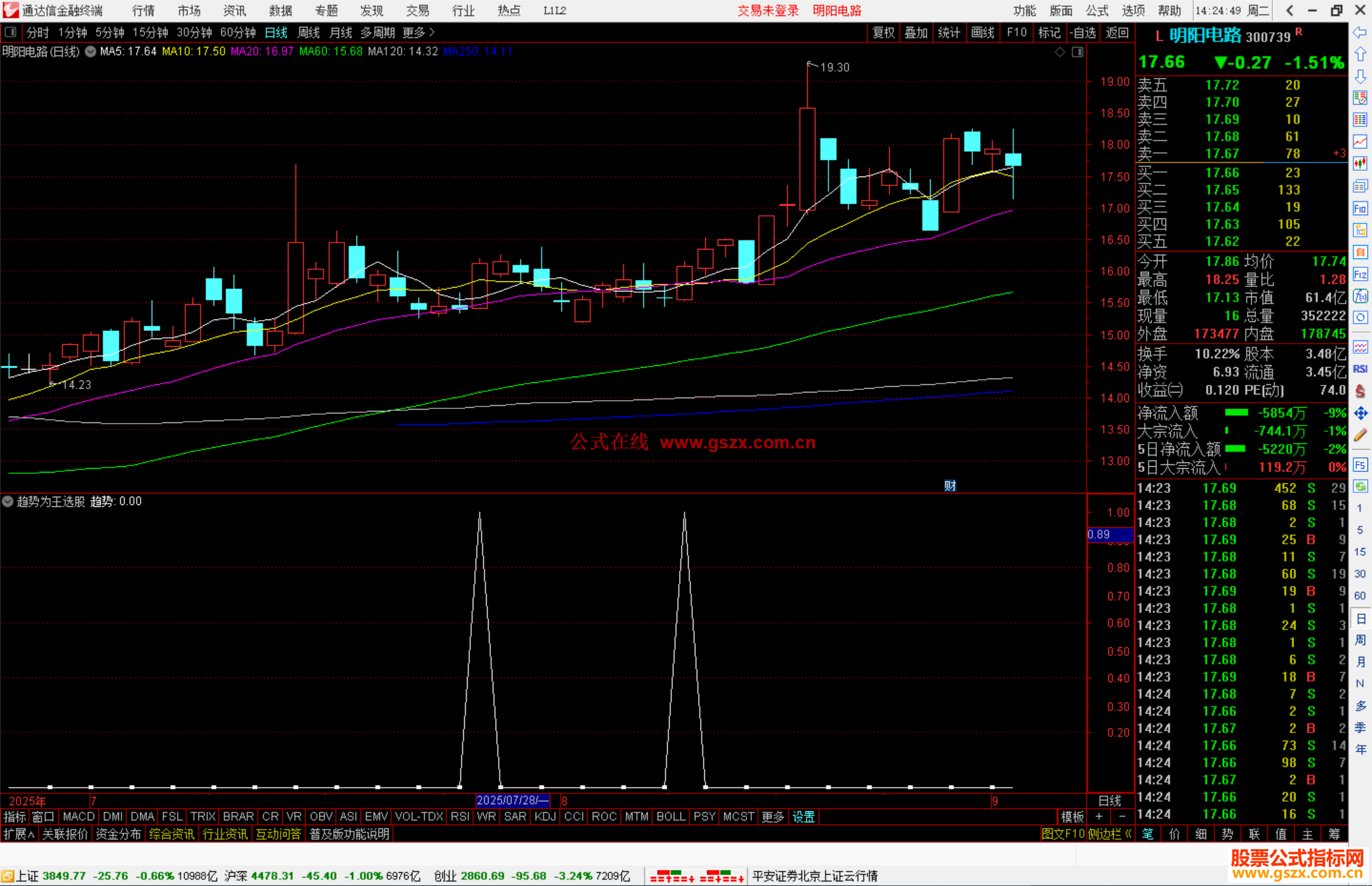Click the 5日净流入额 green bar

tap(1235, 449)
